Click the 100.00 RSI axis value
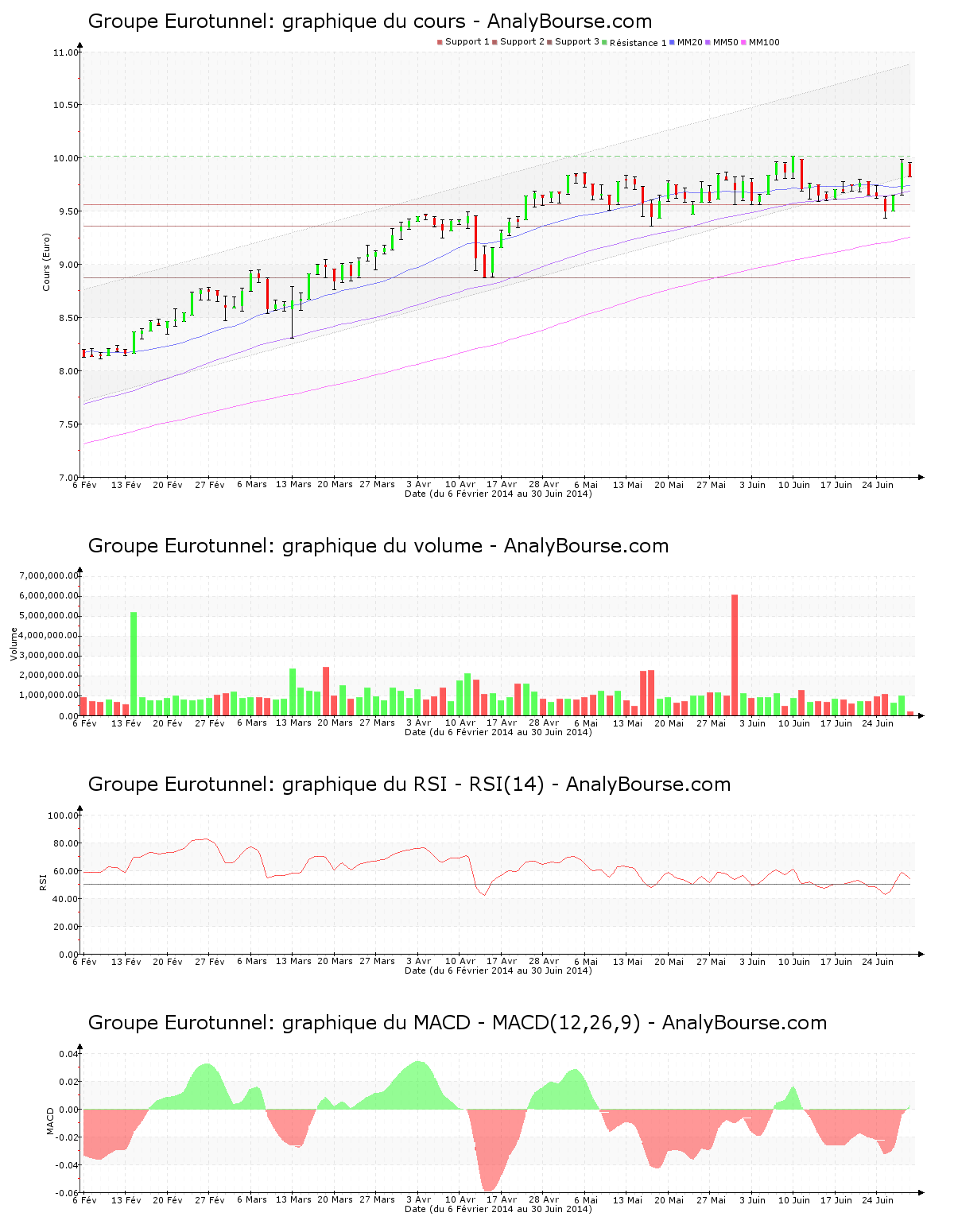 (x=63, y=816)
